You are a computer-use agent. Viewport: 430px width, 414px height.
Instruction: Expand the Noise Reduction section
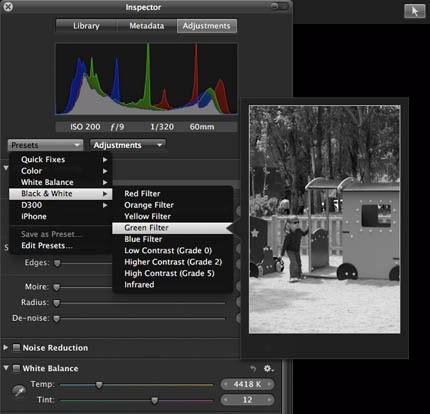point(6,348)
